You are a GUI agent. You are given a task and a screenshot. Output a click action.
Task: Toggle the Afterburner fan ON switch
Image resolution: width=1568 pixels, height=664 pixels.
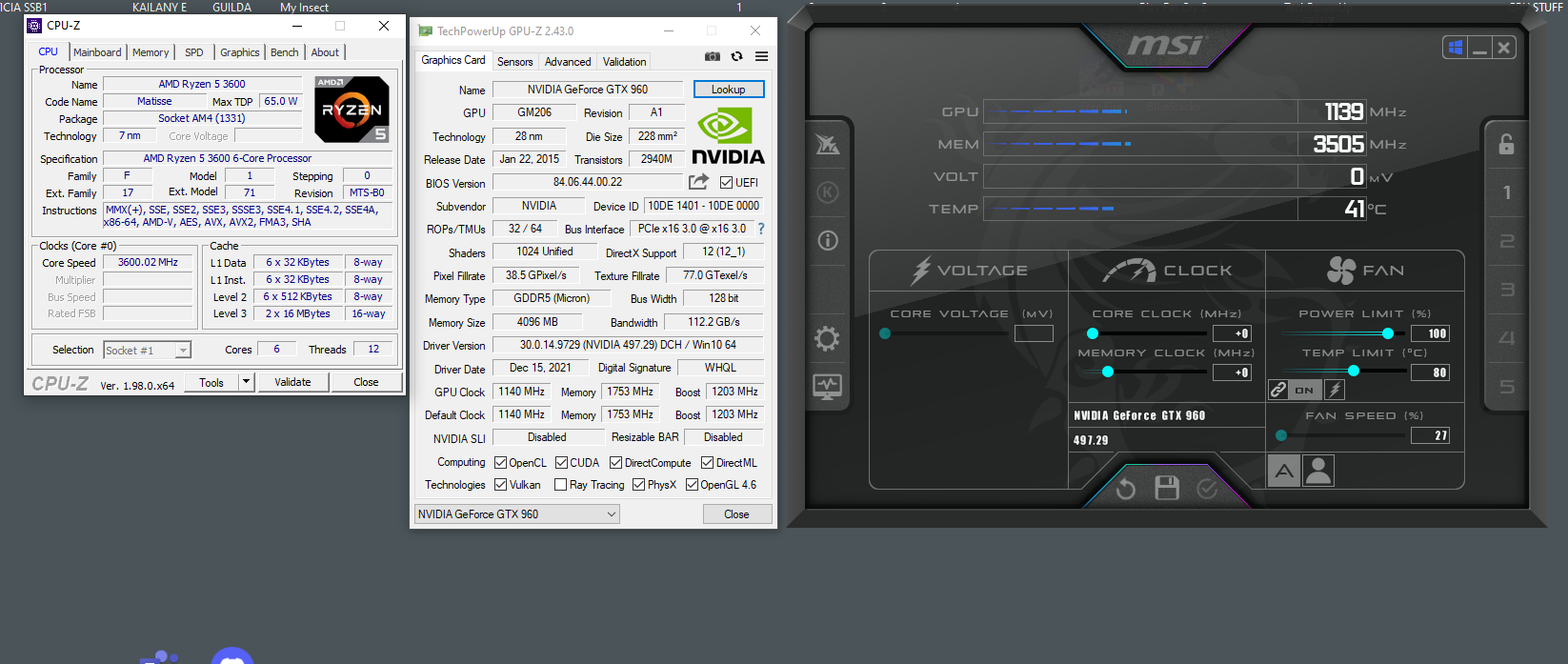coord(1304,390)
